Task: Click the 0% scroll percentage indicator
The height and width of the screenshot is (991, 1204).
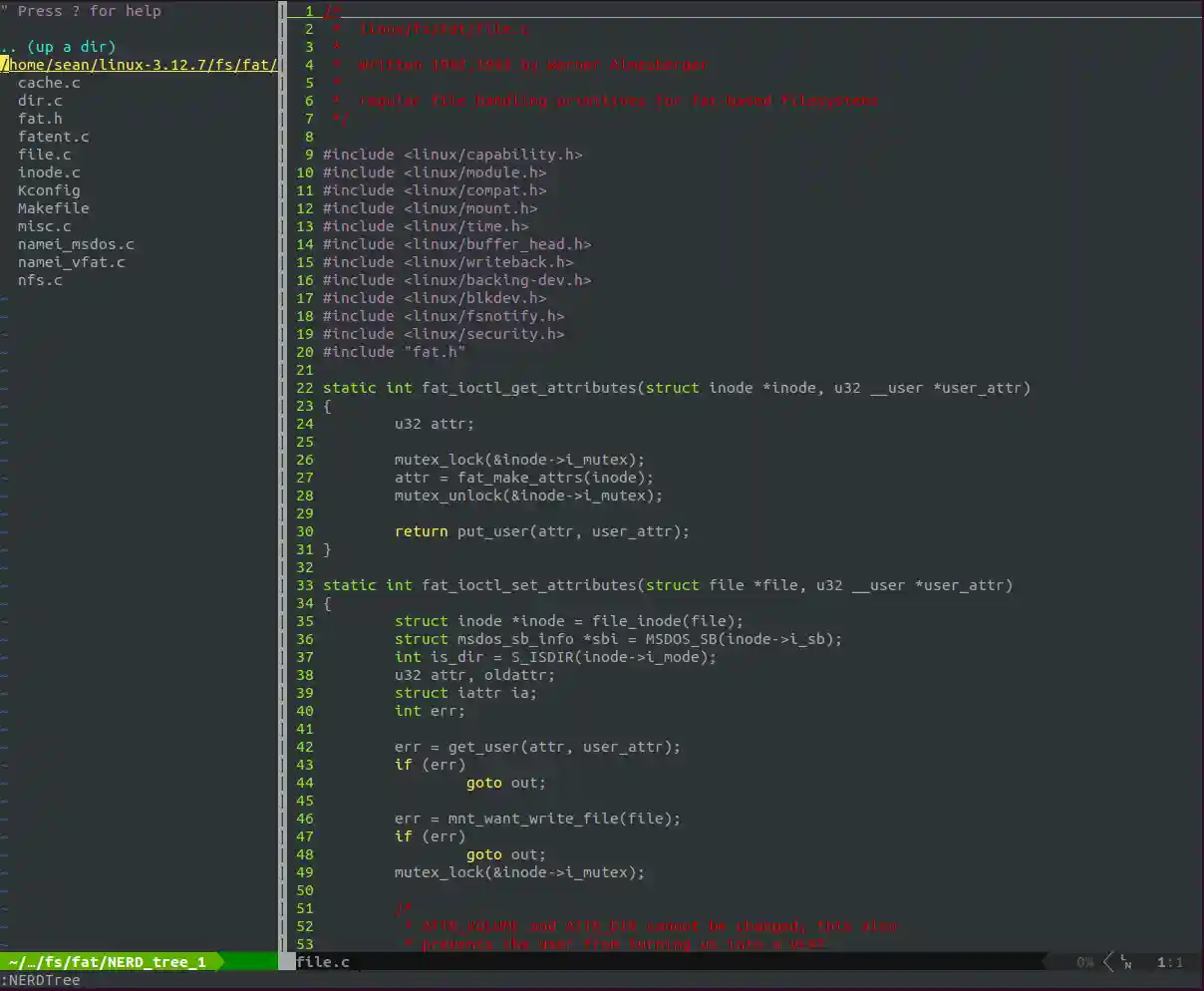Action: pos(1084,962)
